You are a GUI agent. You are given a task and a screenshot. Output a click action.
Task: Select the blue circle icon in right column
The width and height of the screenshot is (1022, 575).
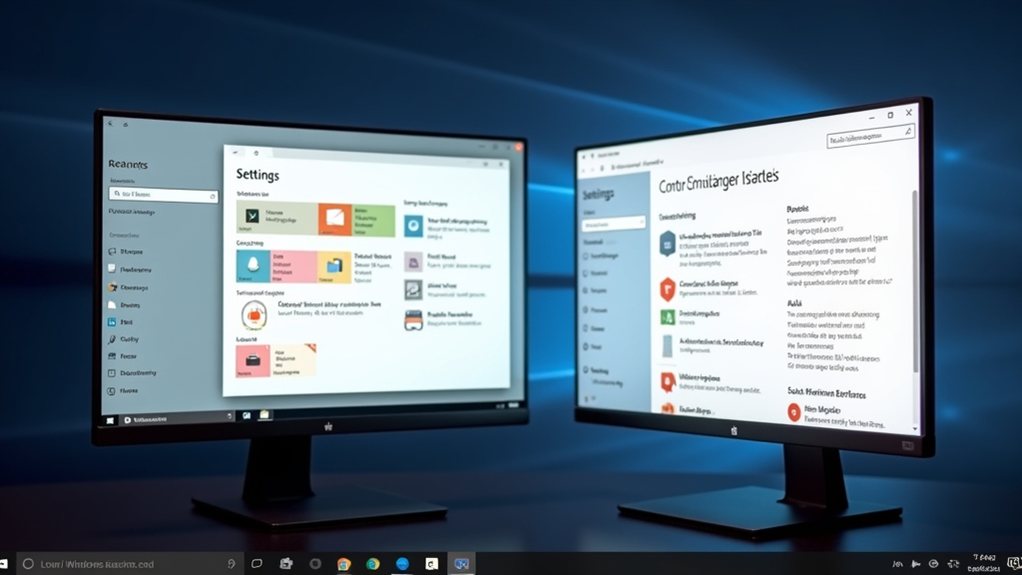[414, 226]
